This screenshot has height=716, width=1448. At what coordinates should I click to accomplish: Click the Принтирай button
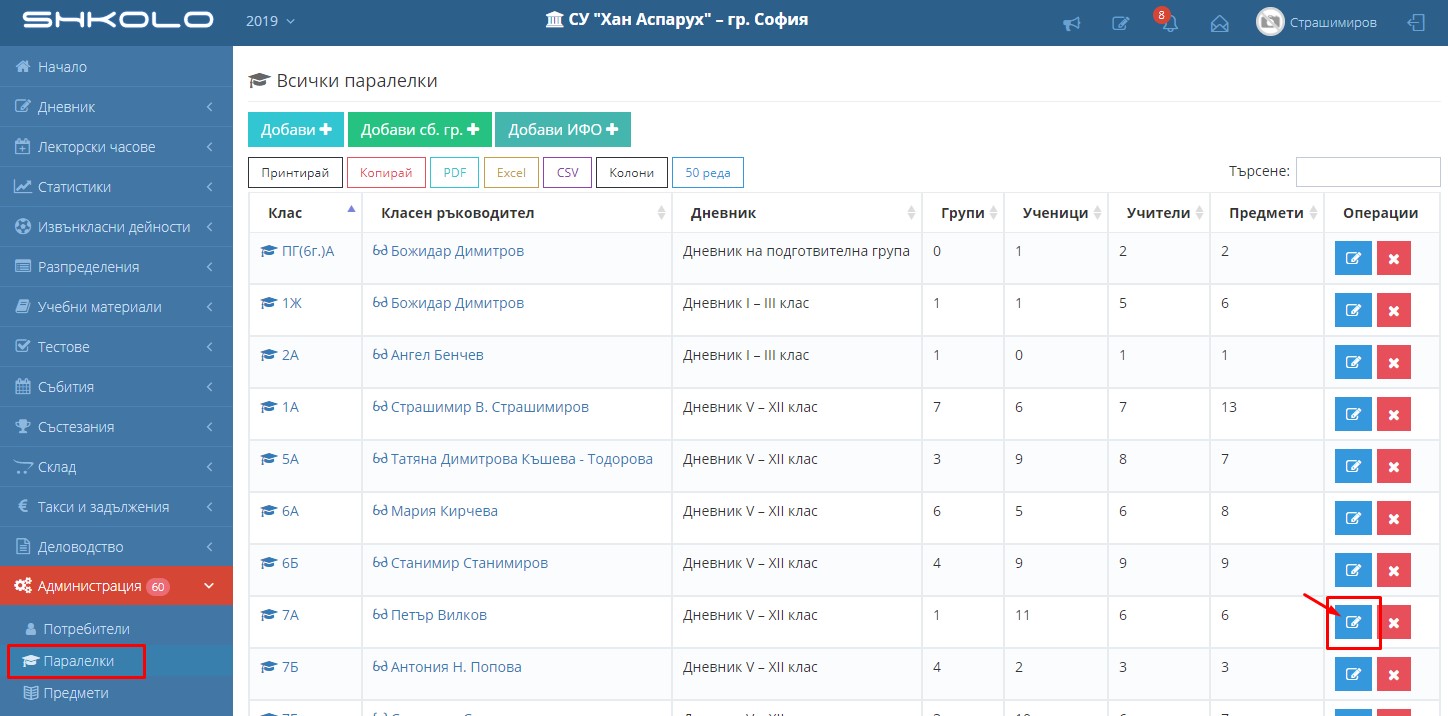click(x=295, y=173)
